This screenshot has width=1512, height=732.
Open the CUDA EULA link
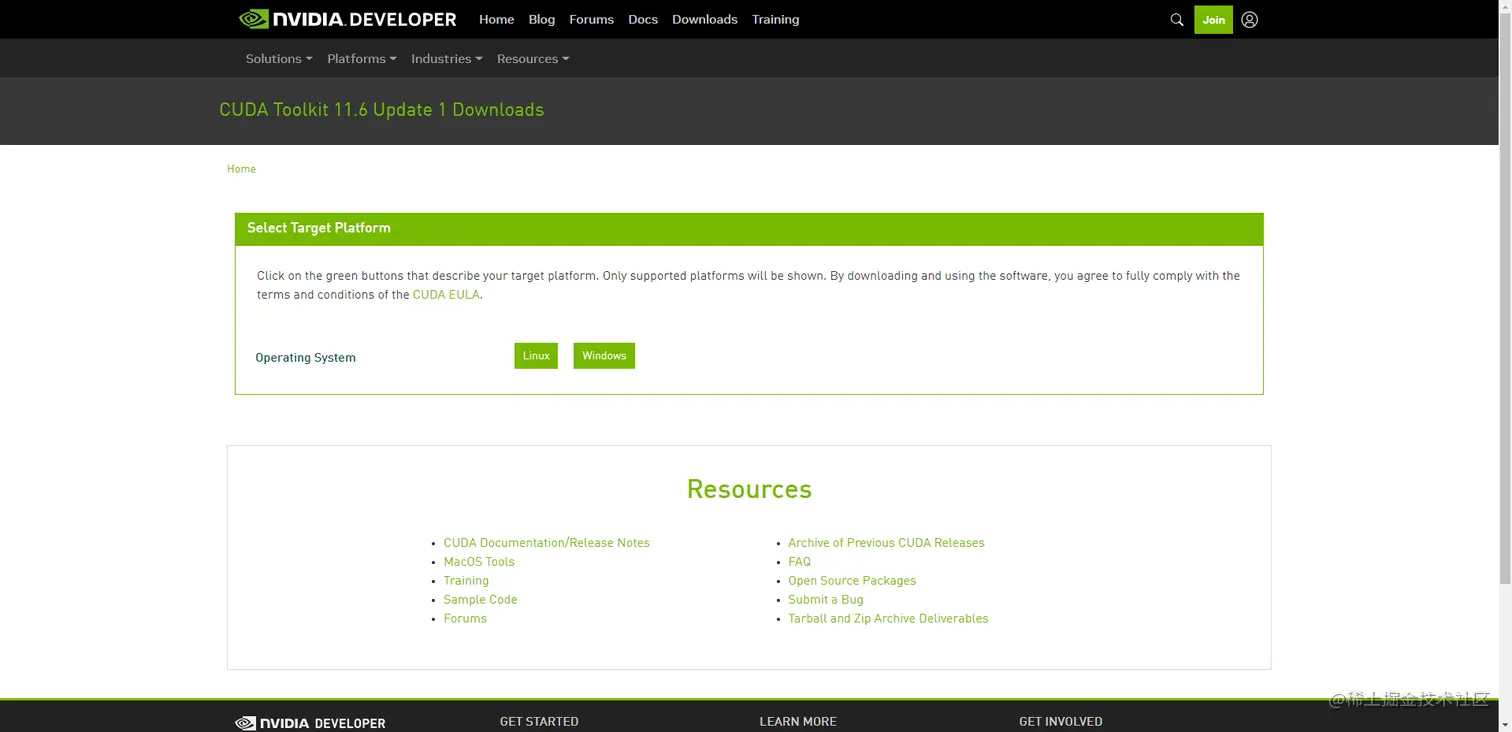pos(446,295)
